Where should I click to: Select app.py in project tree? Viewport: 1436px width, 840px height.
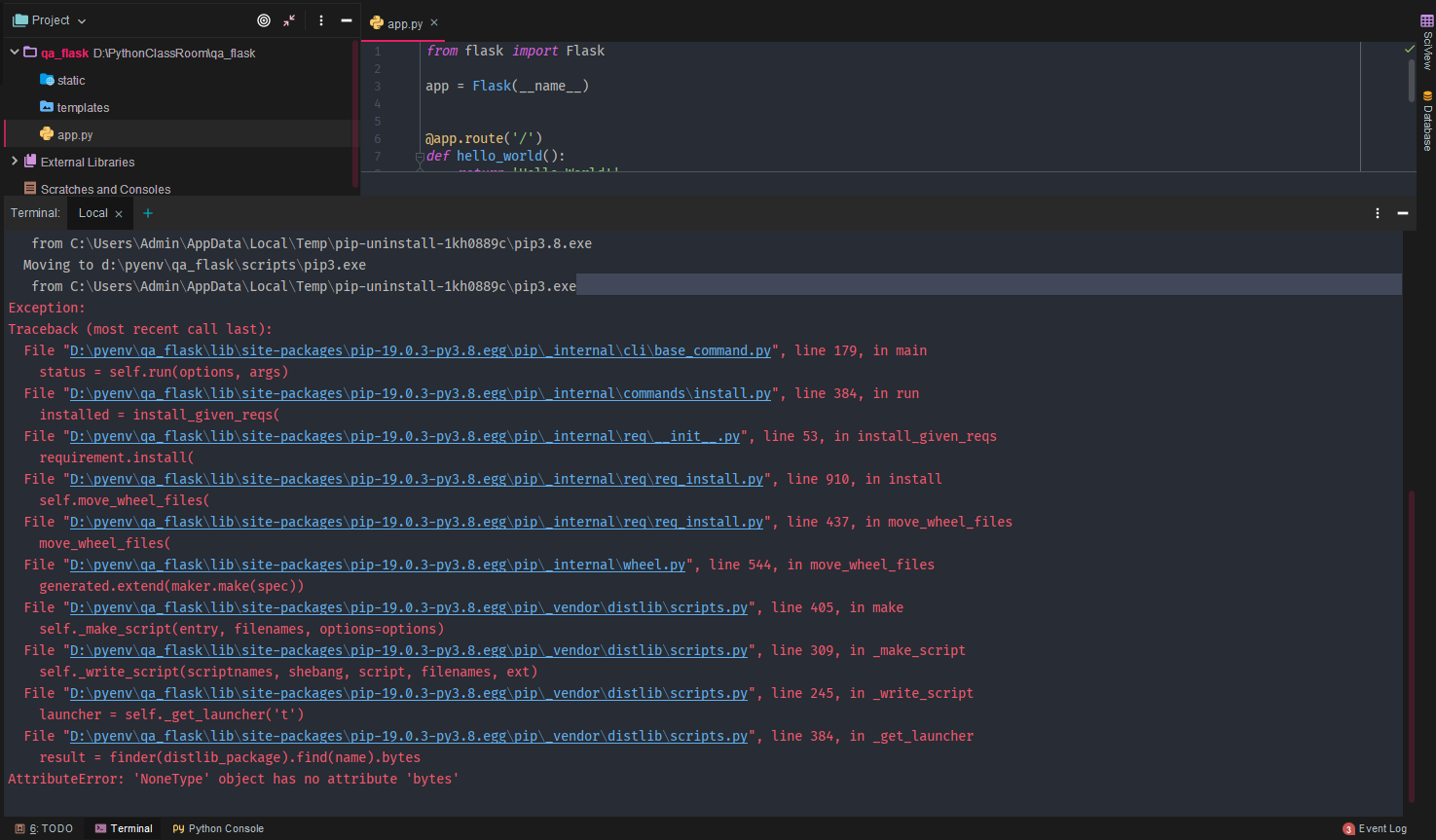(x=66, y=134)
